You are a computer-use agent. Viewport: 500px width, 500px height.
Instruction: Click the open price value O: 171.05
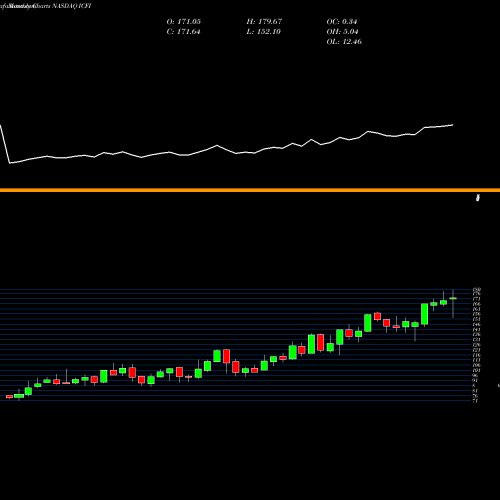coord(184,22)
